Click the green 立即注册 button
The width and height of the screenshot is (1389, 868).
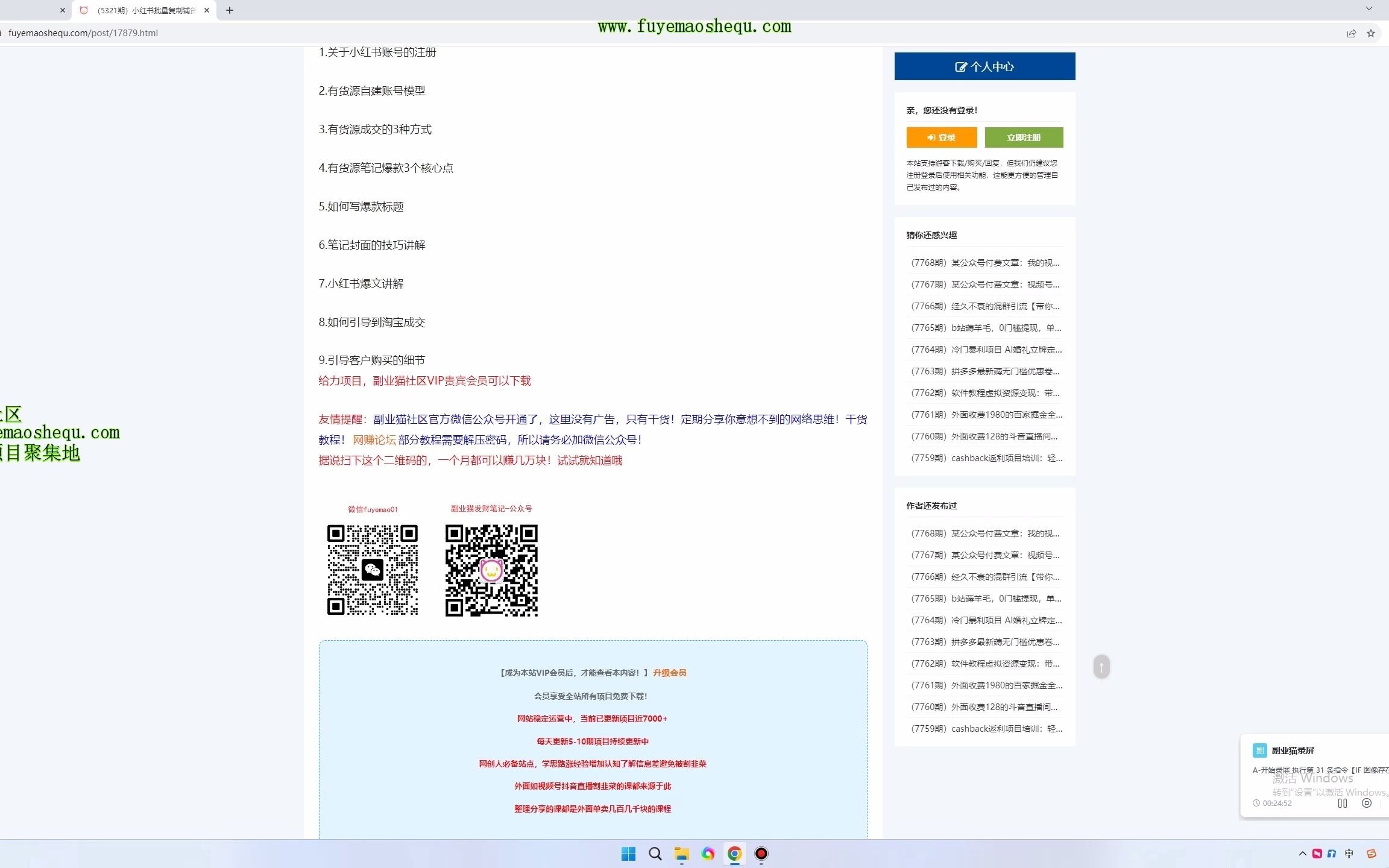click(1024, 137)
